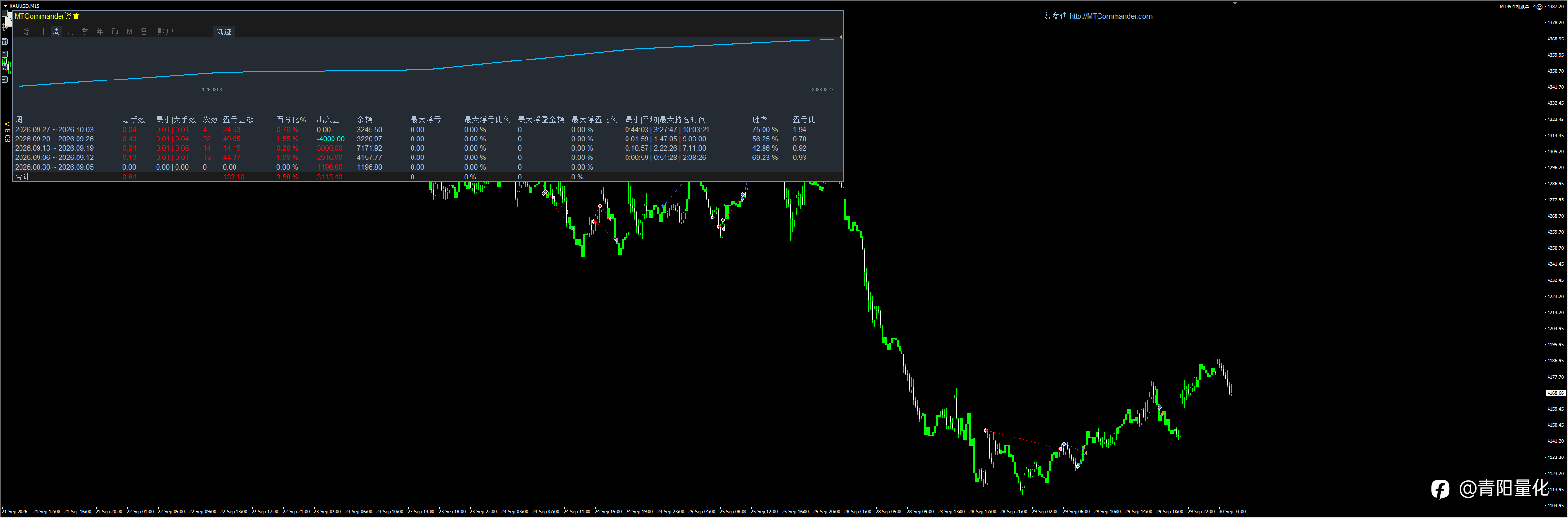Click the 'MT45互相跟单 - 4' expert advisor label

[1517, 7]
